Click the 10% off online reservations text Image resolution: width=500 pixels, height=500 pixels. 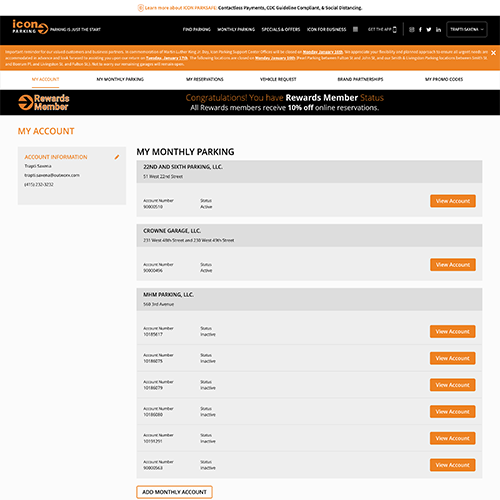[285, 108]
